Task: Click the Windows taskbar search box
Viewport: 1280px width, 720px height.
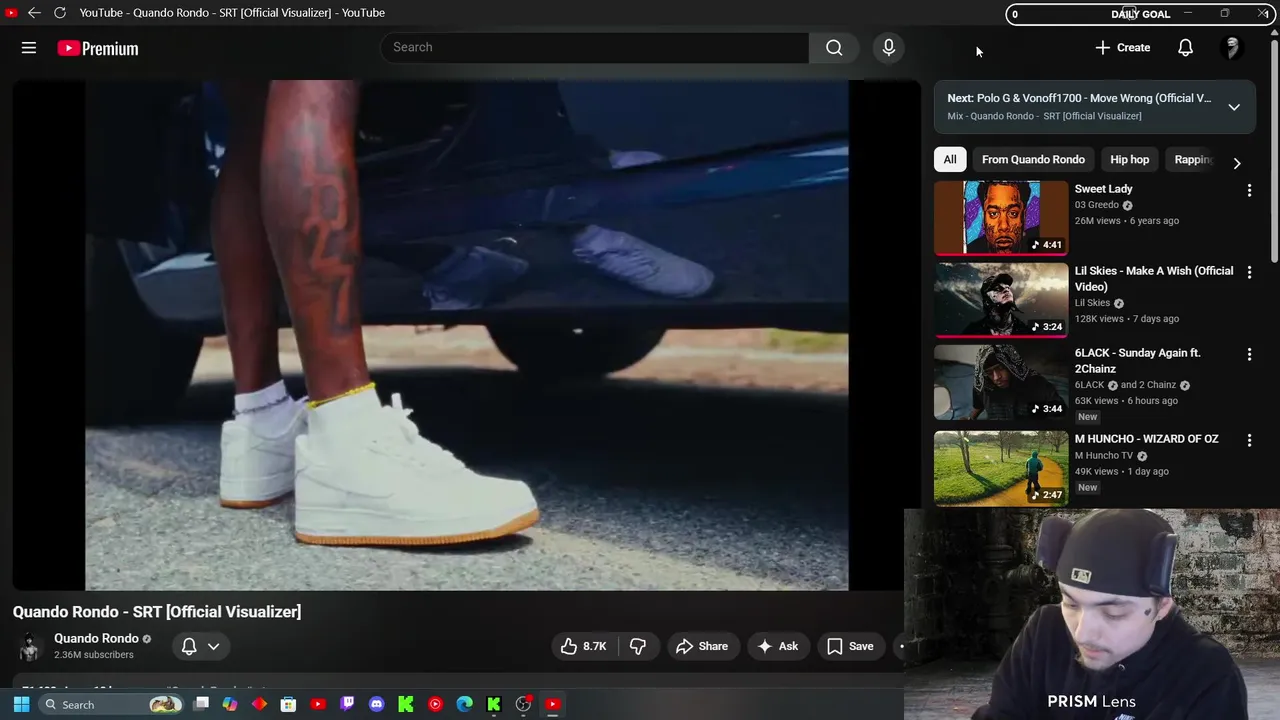Action: [110, 704]
